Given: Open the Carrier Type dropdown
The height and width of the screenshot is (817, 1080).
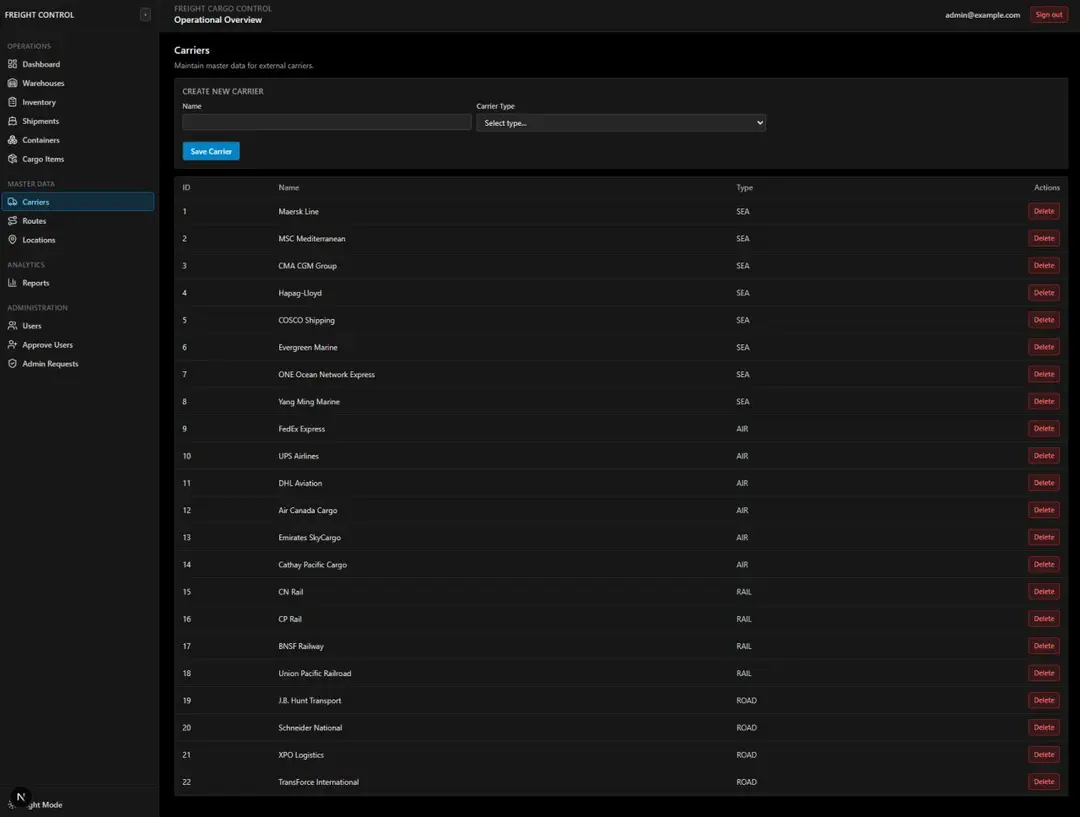Looking at the screenshot, I should pyautogui.click(x=621, y=123).
